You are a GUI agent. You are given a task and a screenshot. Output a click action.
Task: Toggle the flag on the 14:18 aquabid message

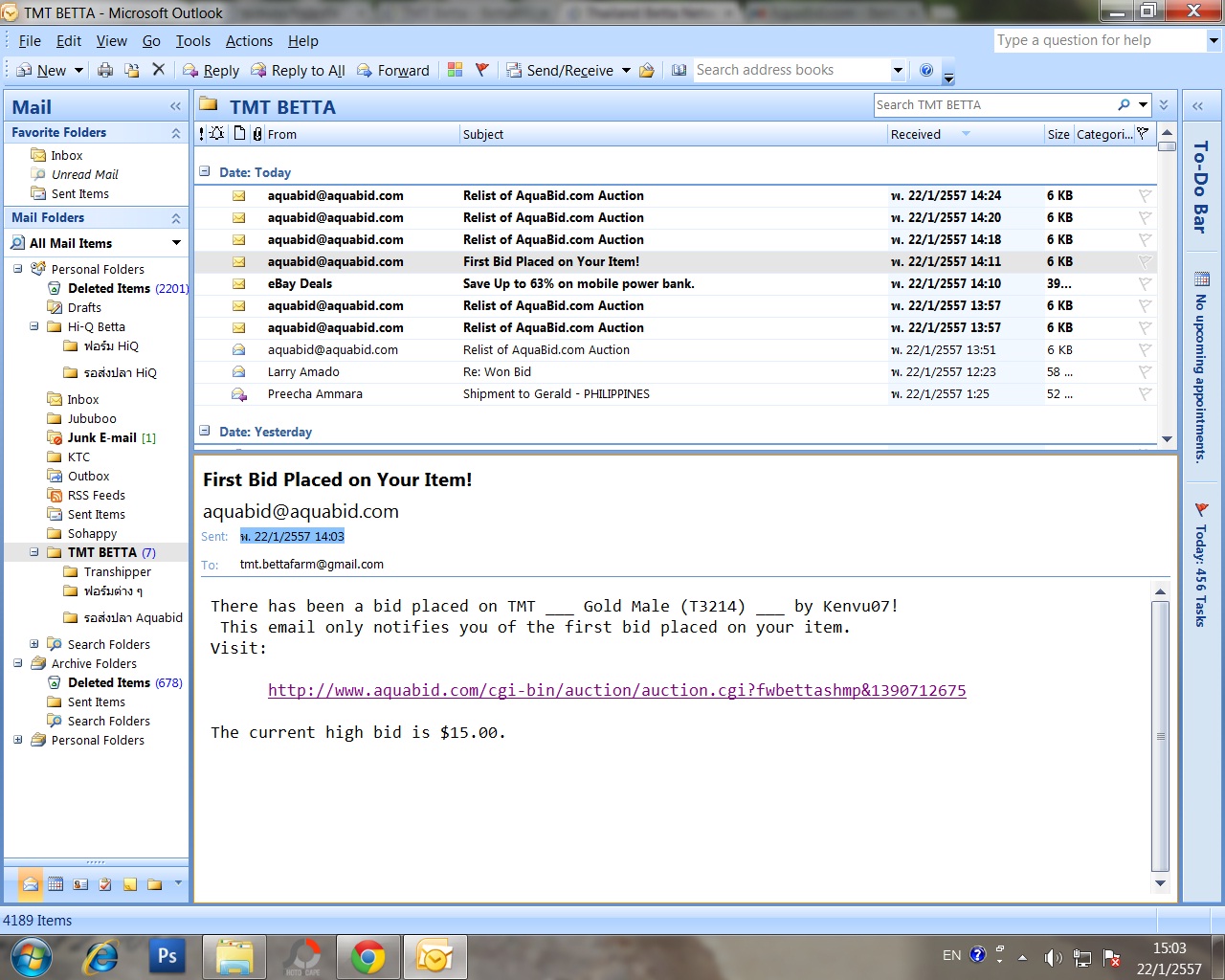tap(1145, 239)
